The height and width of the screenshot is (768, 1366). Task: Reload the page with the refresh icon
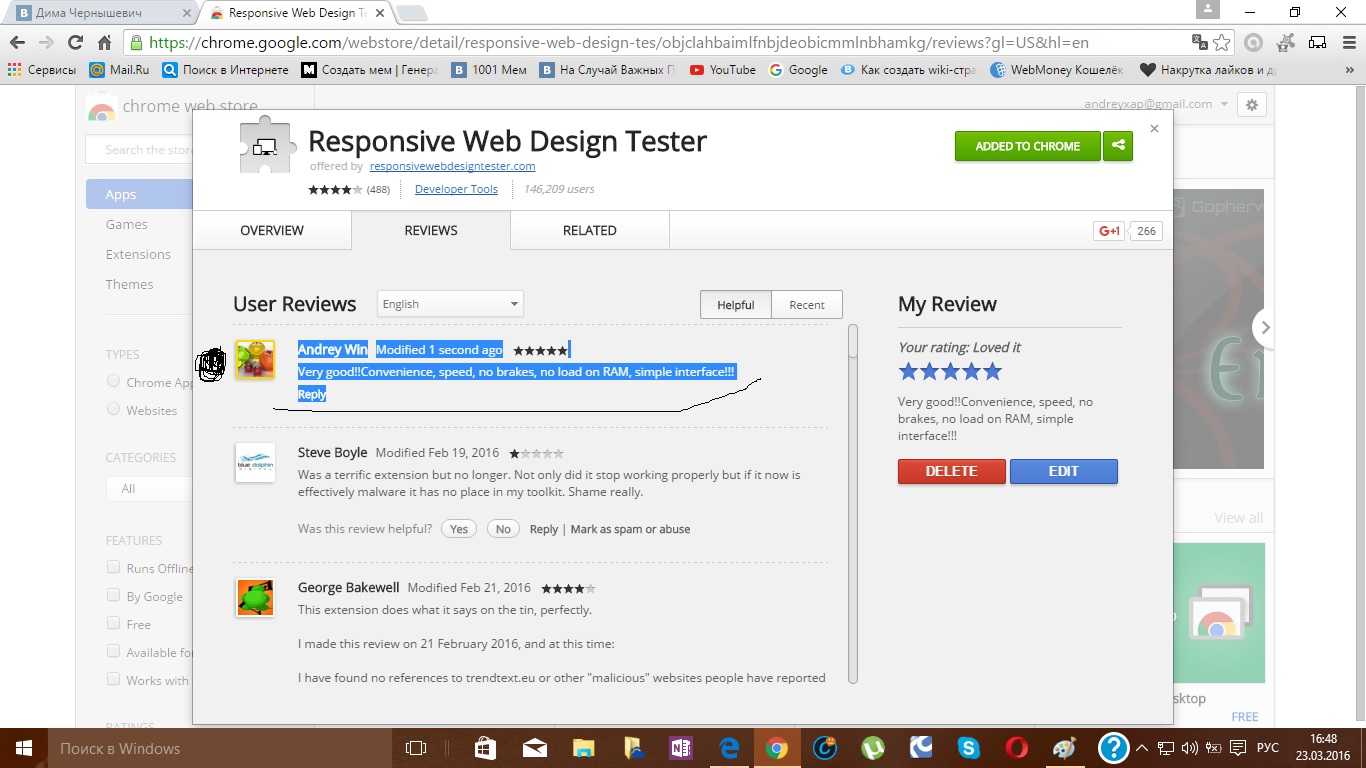click(x=75, y=43)
